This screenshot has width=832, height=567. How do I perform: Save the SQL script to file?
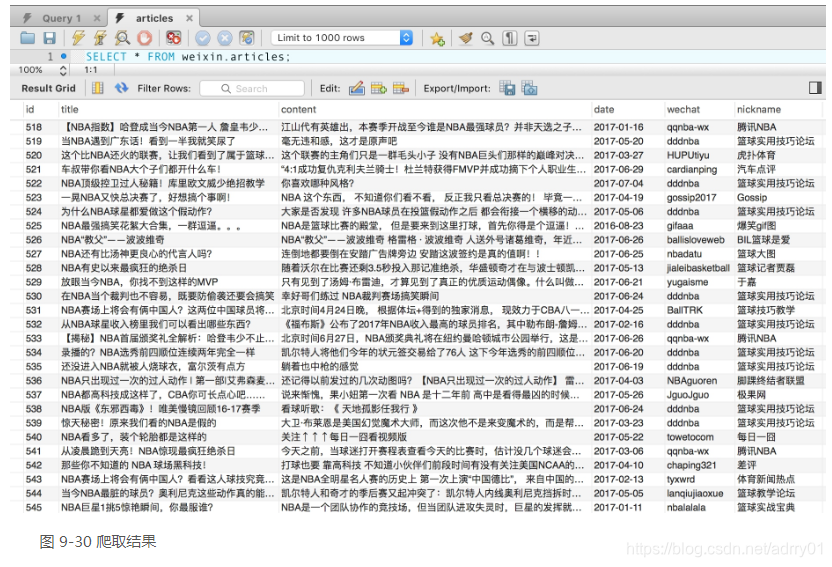49,38
